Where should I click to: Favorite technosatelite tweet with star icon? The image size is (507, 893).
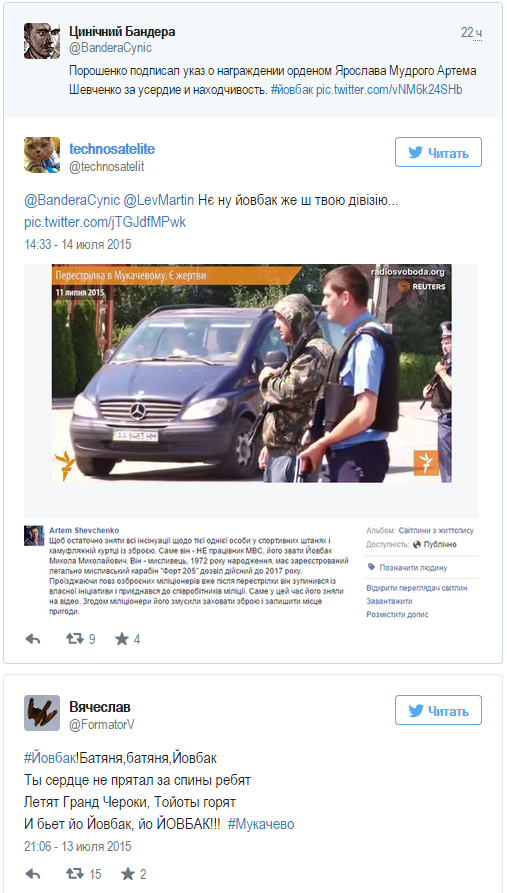point(122,639)
